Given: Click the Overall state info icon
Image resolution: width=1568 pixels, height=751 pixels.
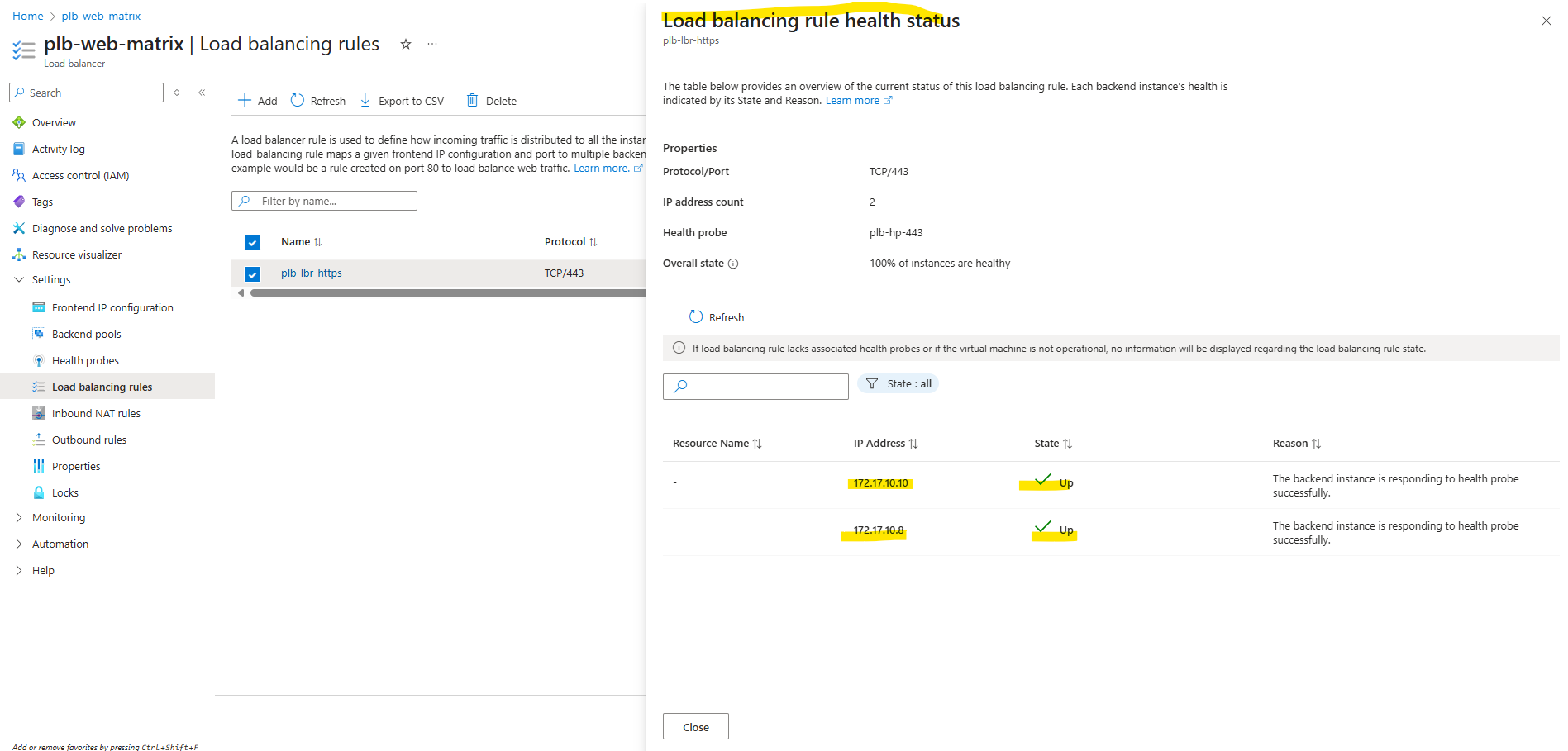Looking at the screenshot, I should tap(733, 264).
